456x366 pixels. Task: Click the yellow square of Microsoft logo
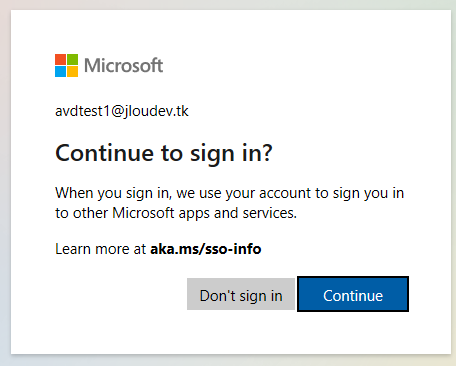coord(73,71)
